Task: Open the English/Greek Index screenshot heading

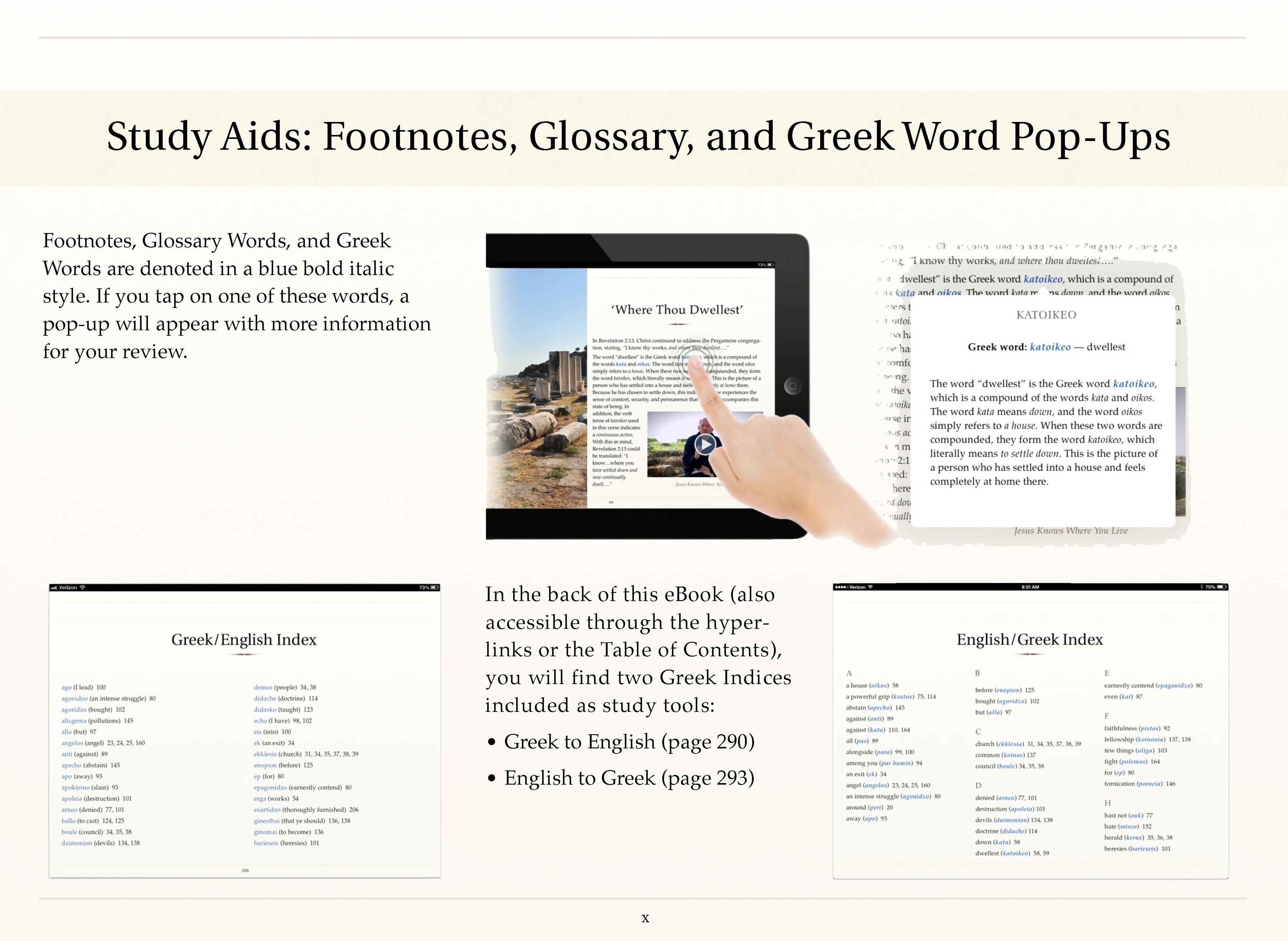Action: click(x=1029, y=640)
